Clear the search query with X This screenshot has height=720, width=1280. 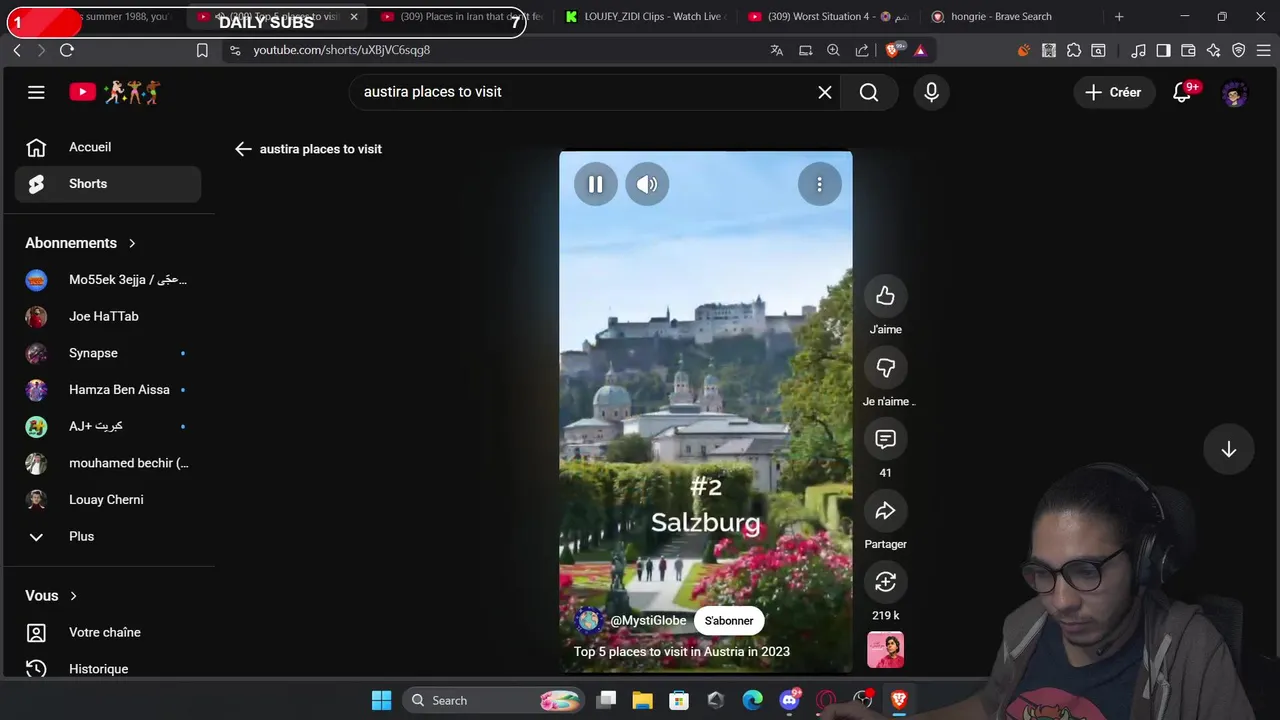(825, 92)
